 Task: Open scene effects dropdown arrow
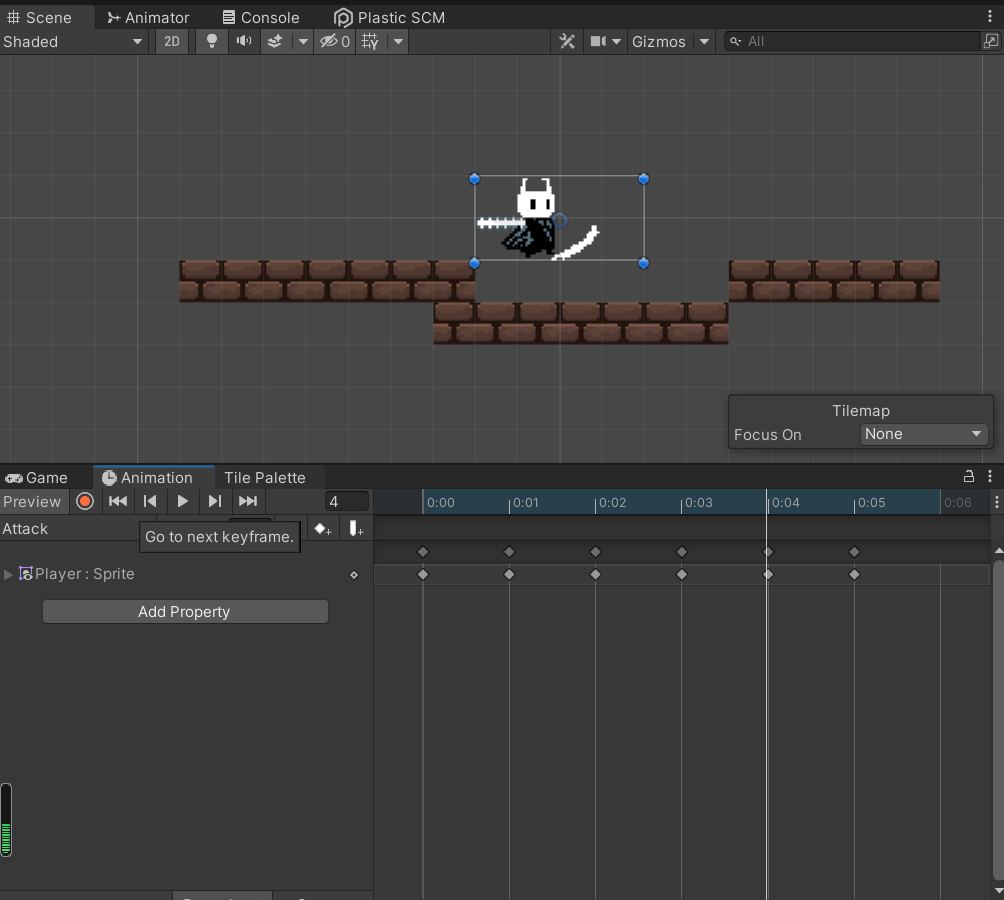303,42
